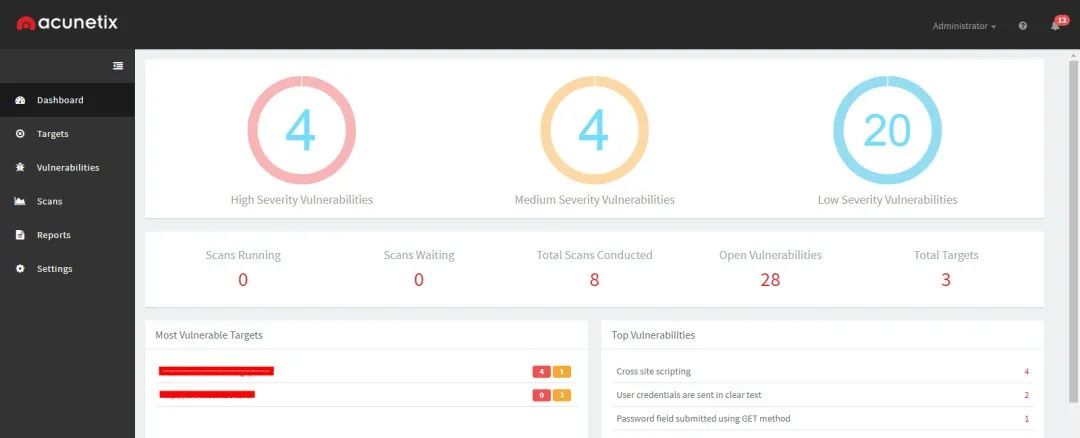
Task: Click the Scans chart icon
Action: coord(20,202)
